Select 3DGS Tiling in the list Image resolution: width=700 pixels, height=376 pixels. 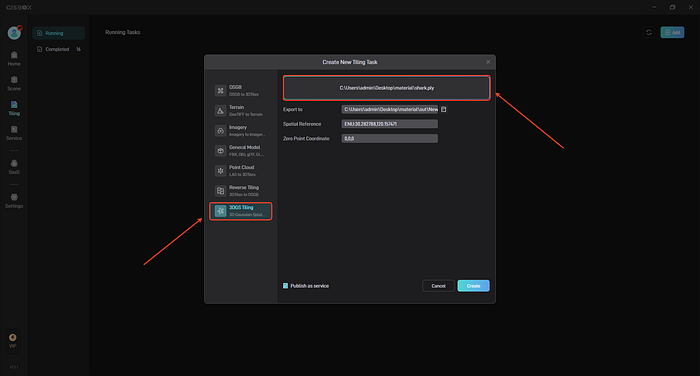tap(241, 211)
